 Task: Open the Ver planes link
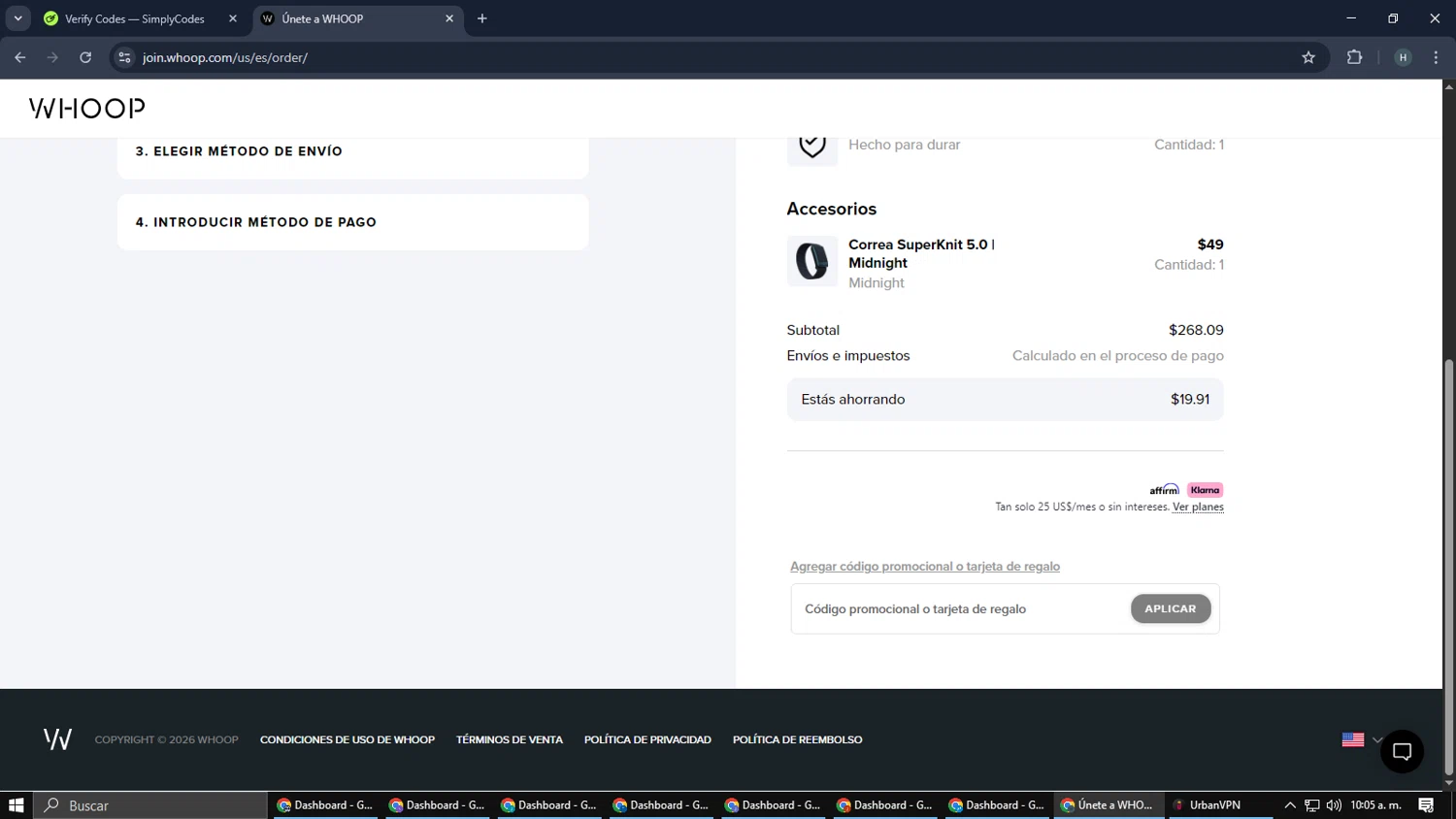(x=1198, y=507)
